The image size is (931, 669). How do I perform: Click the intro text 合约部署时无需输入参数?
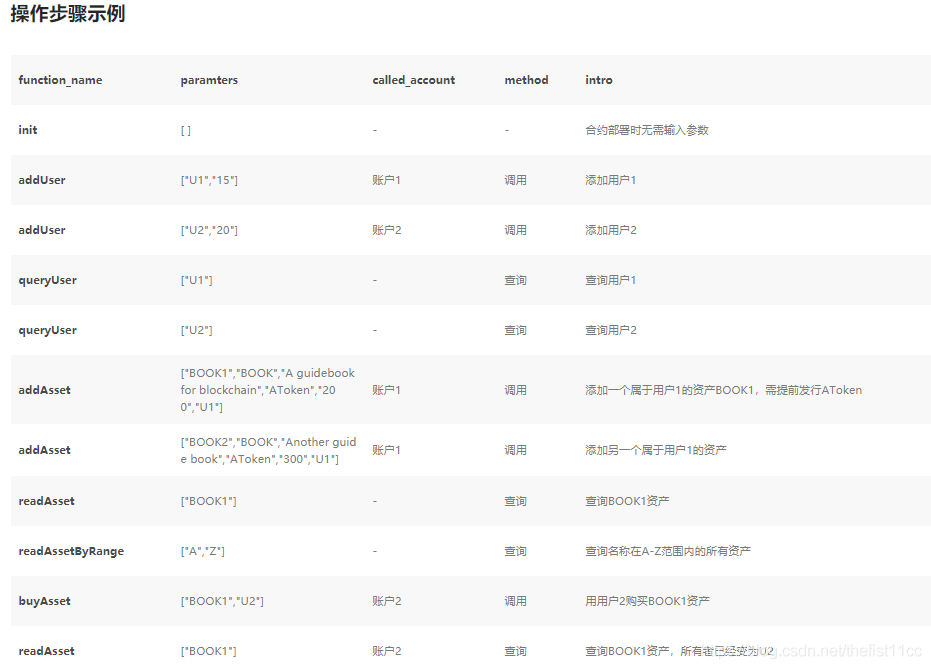click(x=647, y=130)
